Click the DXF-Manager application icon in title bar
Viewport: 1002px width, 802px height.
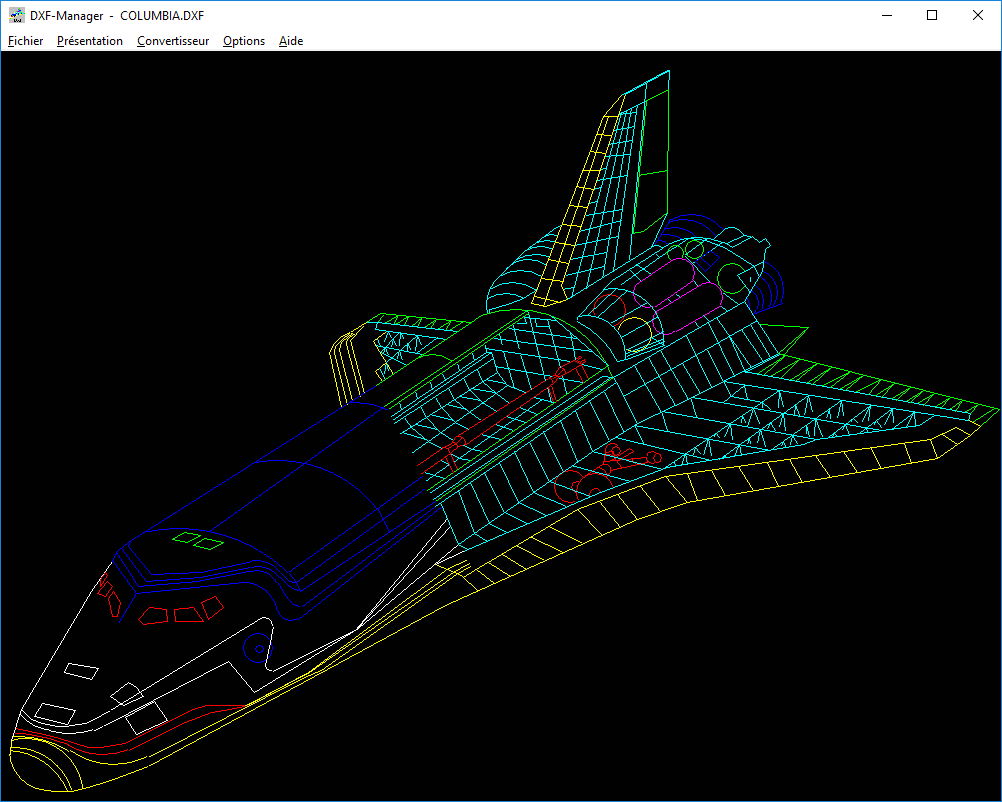[x=16, y=15]
